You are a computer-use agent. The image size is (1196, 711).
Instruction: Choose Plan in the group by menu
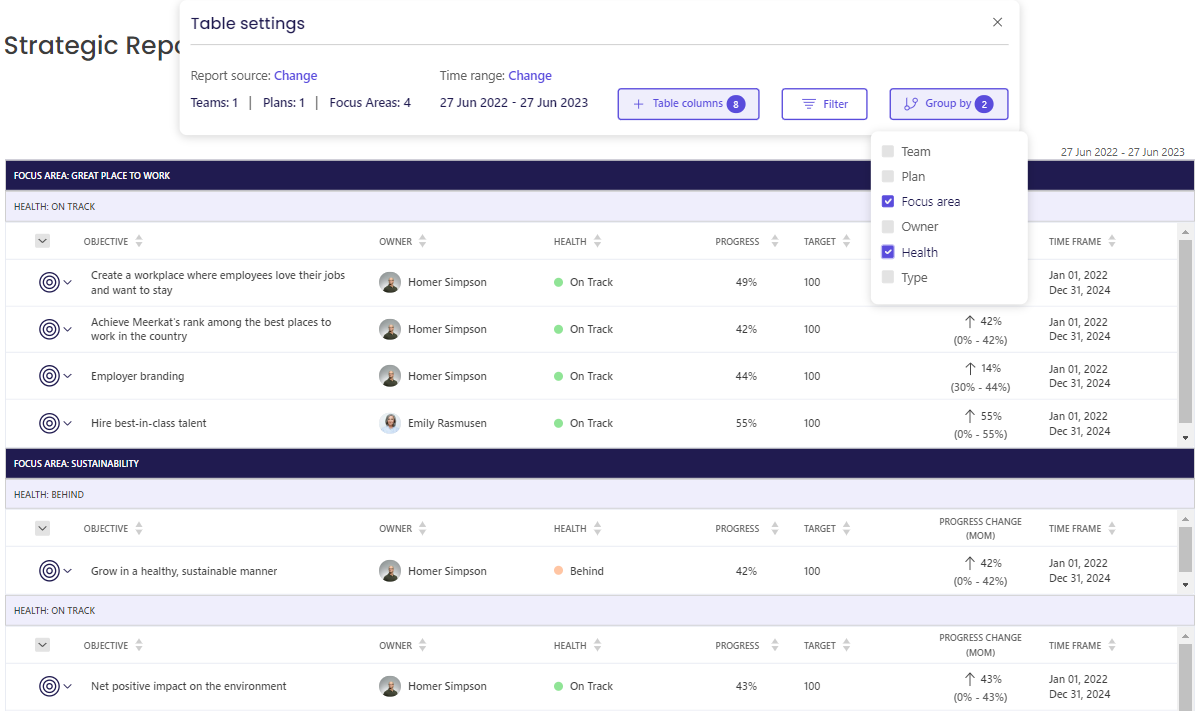coord(888,176)
